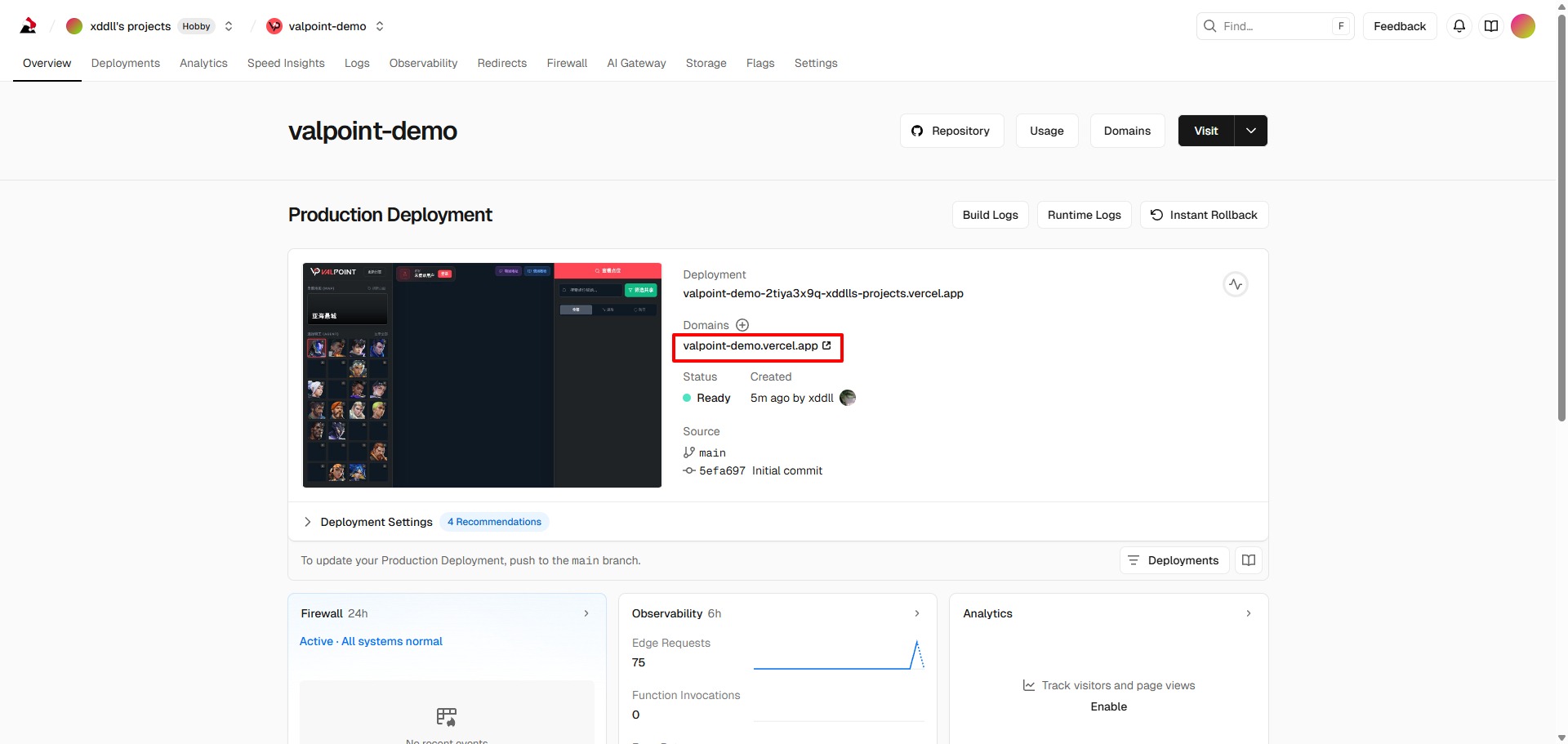Screen dimensions: 1568x744
Task: Open the Firewall tab
Action: (568, 63)
